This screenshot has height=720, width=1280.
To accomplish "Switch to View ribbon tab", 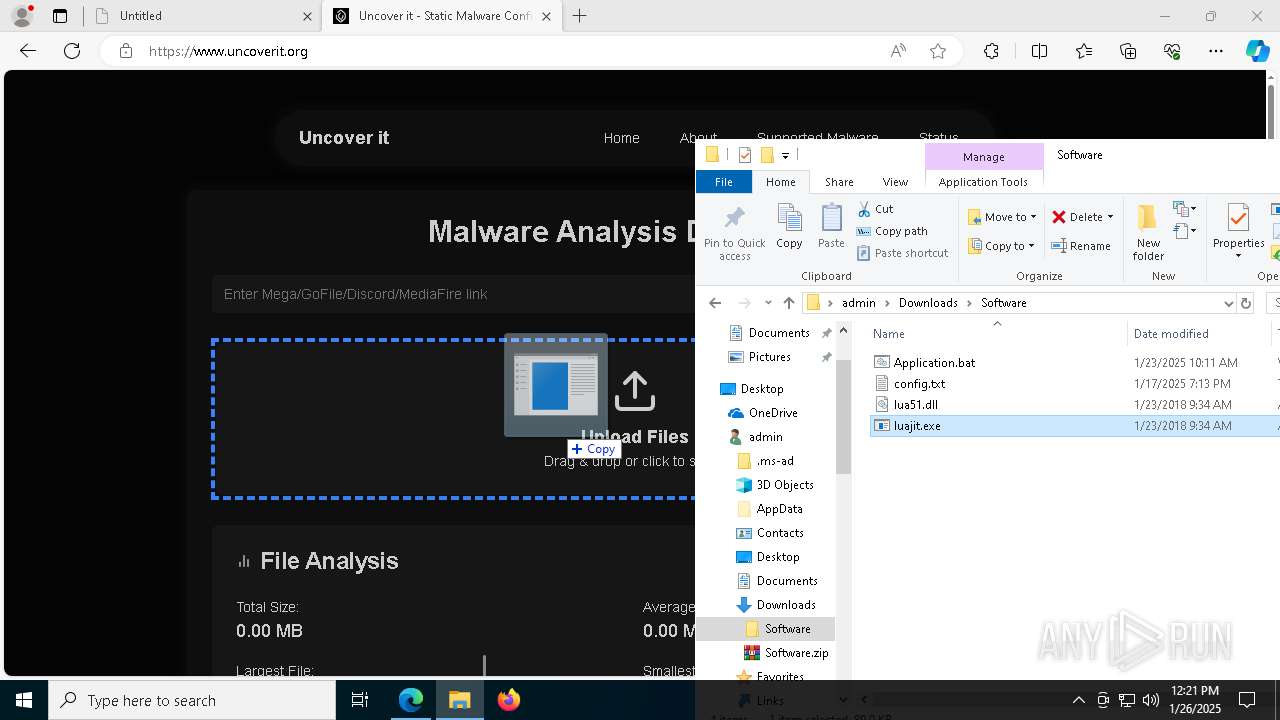I will (895, 182).
